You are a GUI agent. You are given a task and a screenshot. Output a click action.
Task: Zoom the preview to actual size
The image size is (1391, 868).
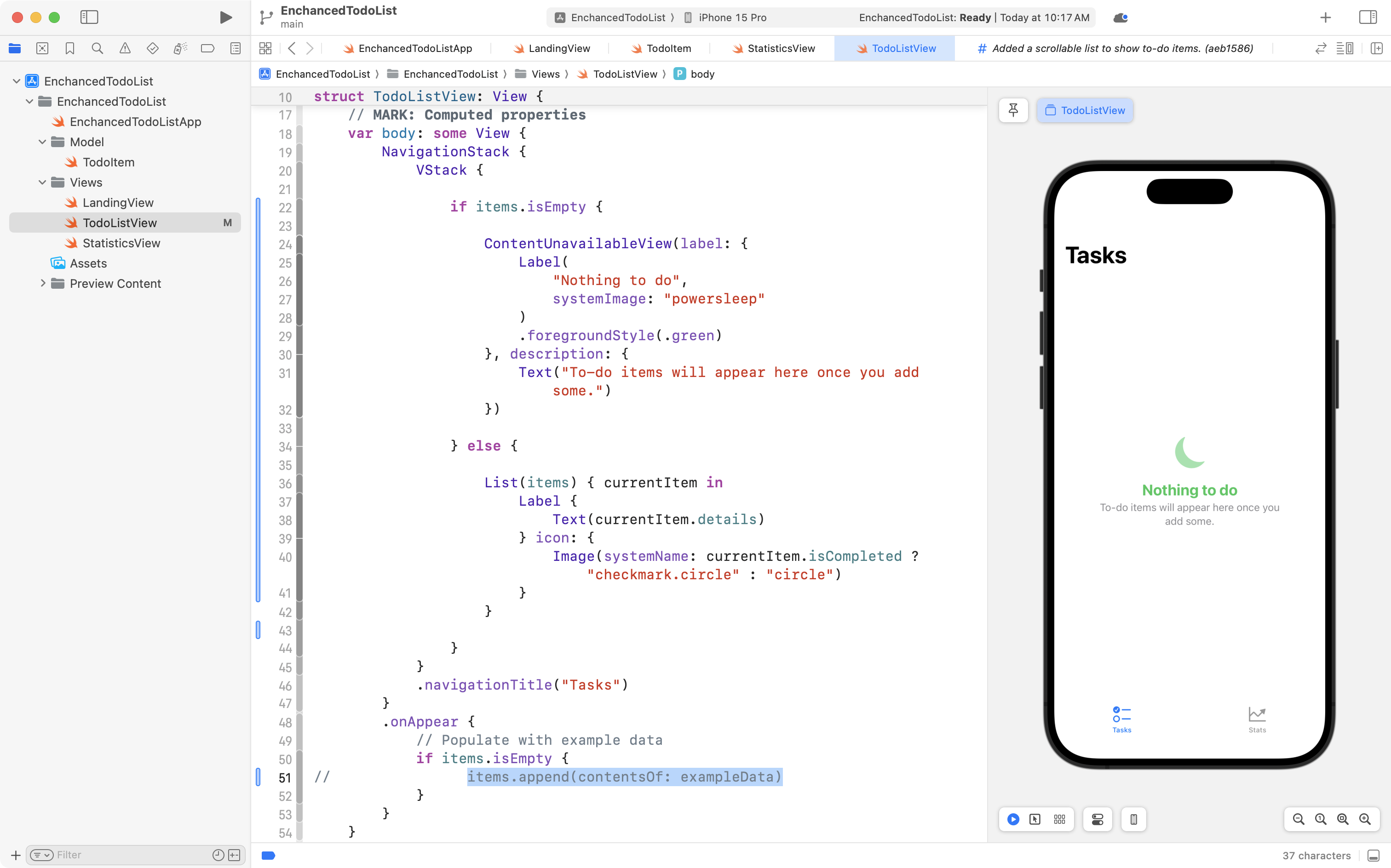1319,819
